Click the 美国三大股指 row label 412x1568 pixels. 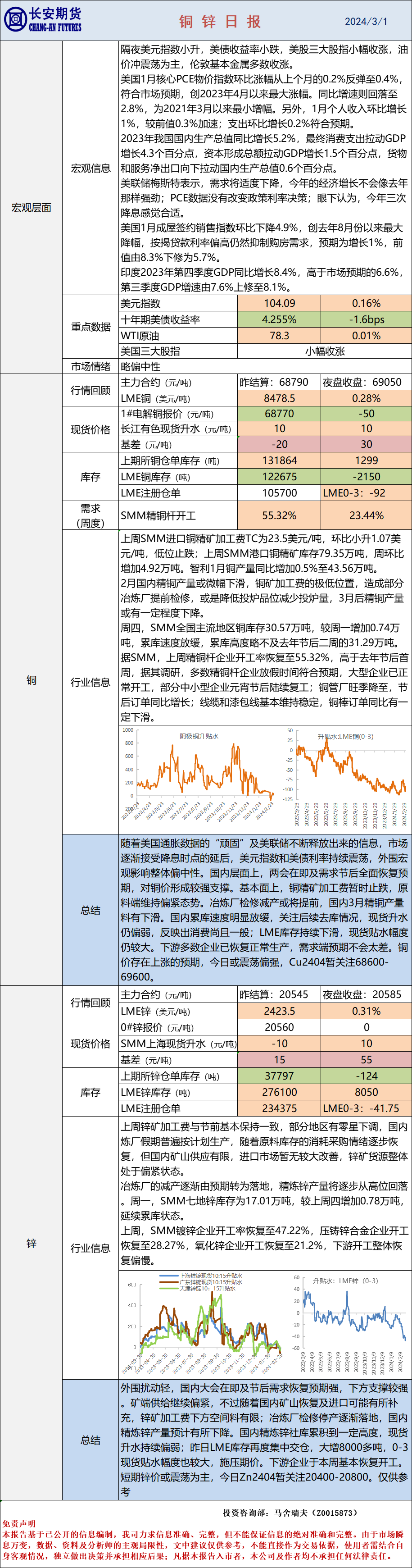[150, 351]
